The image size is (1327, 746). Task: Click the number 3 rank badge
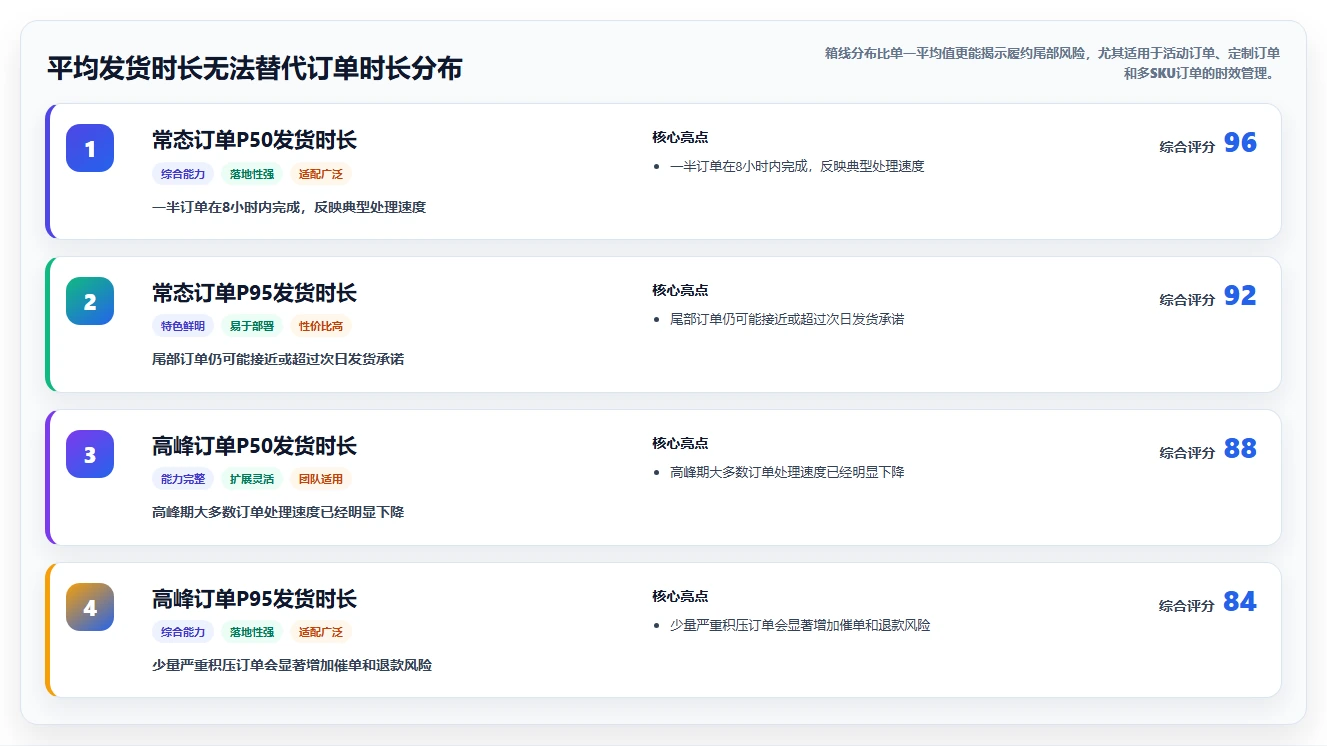click(90, 454)
